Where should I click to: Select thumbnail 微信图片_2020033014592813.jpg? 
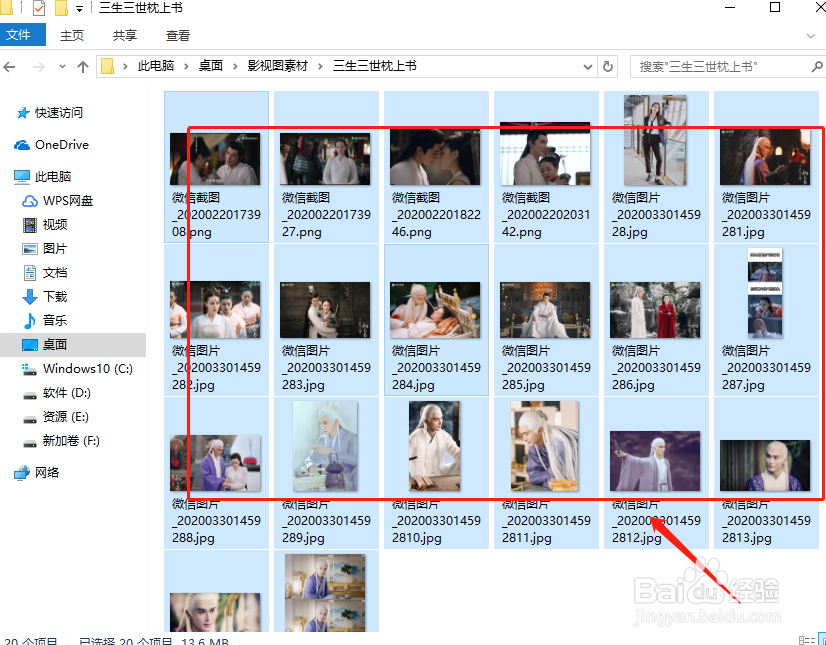tap(765, 466)
